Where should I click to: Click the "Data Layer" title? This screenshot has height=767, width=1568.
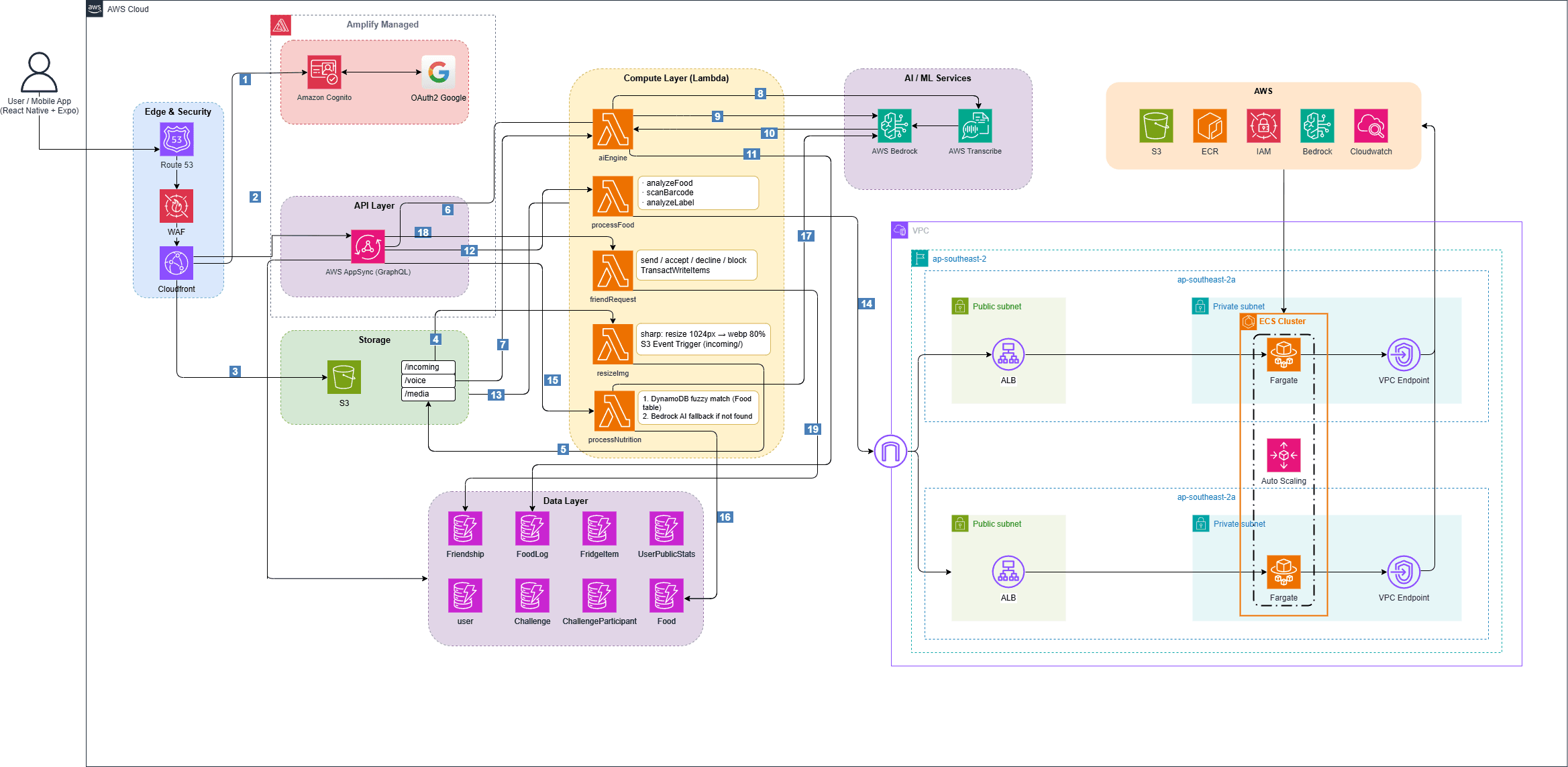[566, 501]
